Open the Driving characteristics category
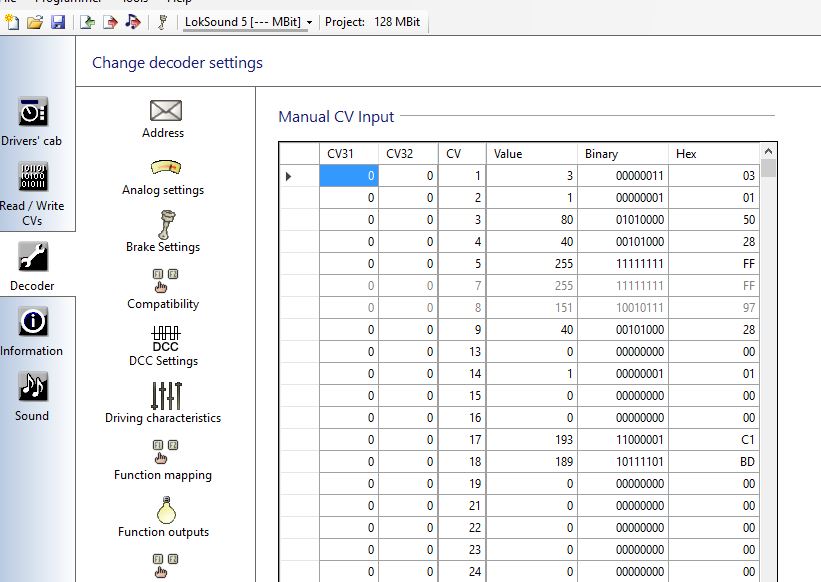This screenshot has width=821, height=582. [163, 402]
